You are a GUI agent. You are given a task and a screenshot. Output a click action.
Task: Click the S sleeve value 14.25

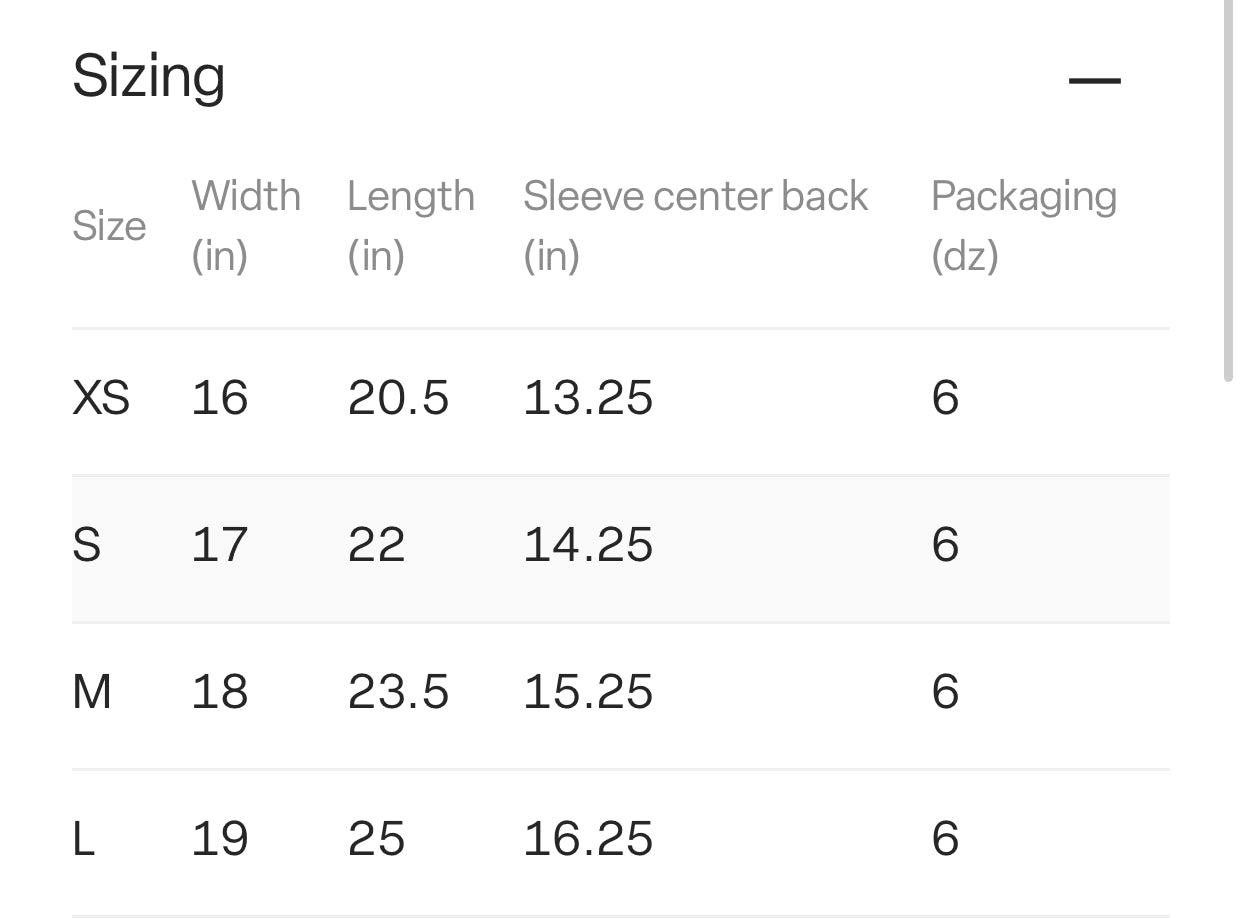point(588,545)
